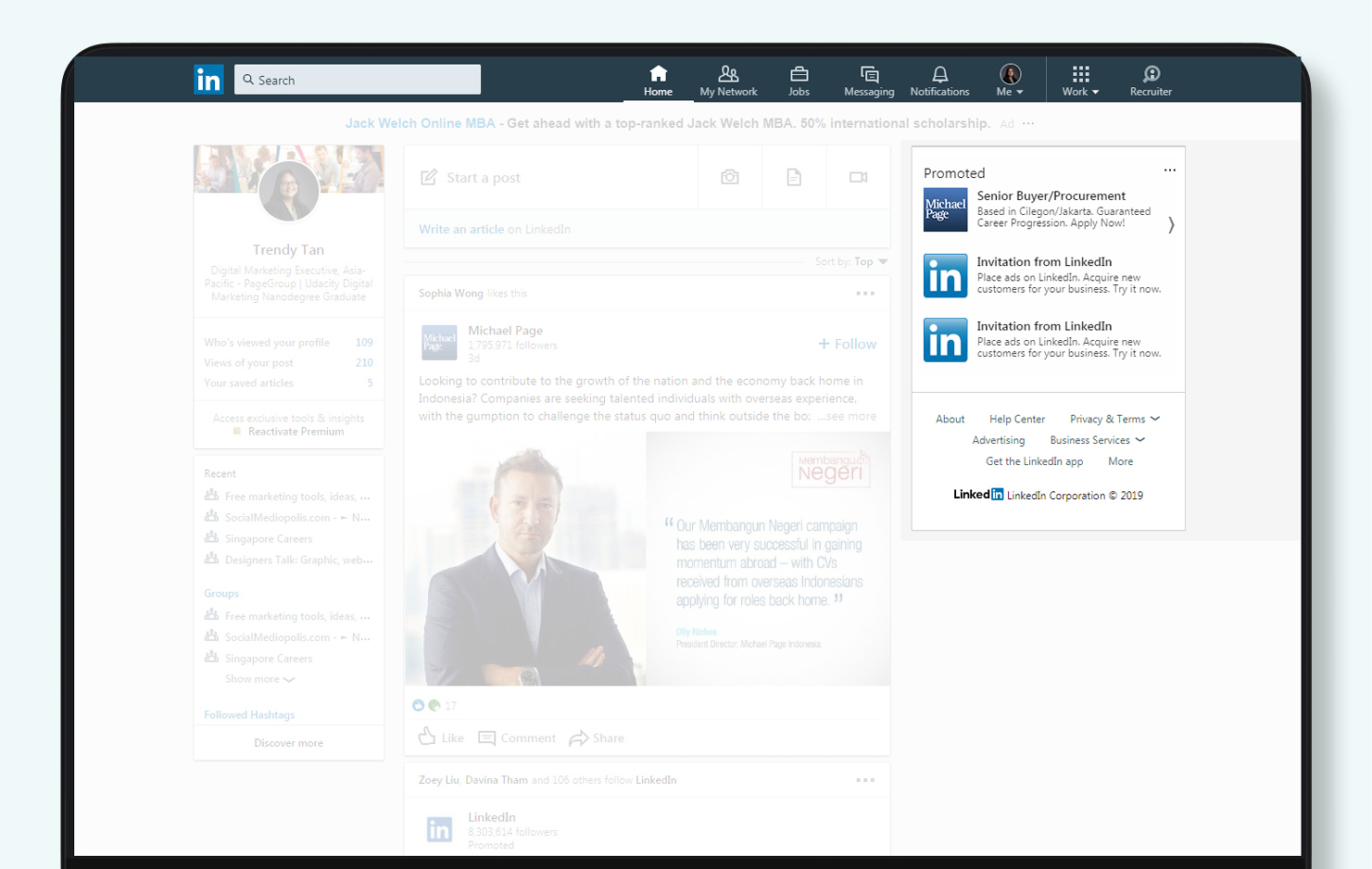This screenshot has width=1372, height=869.
Task: Open the Membangun Negeri post image
Action: (647, 559)
